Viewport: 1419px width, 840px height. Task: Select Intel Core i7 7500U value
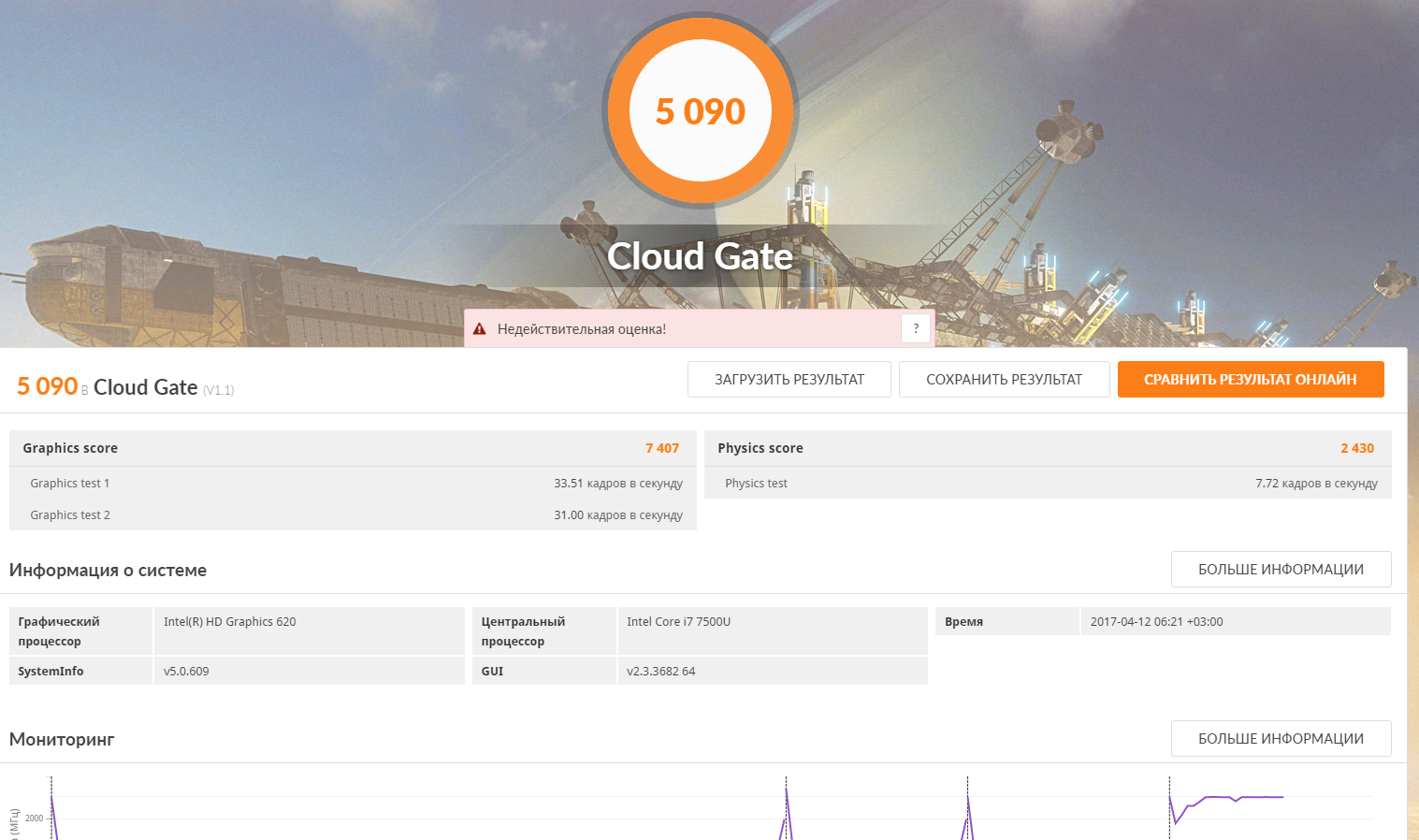point(679,622)
